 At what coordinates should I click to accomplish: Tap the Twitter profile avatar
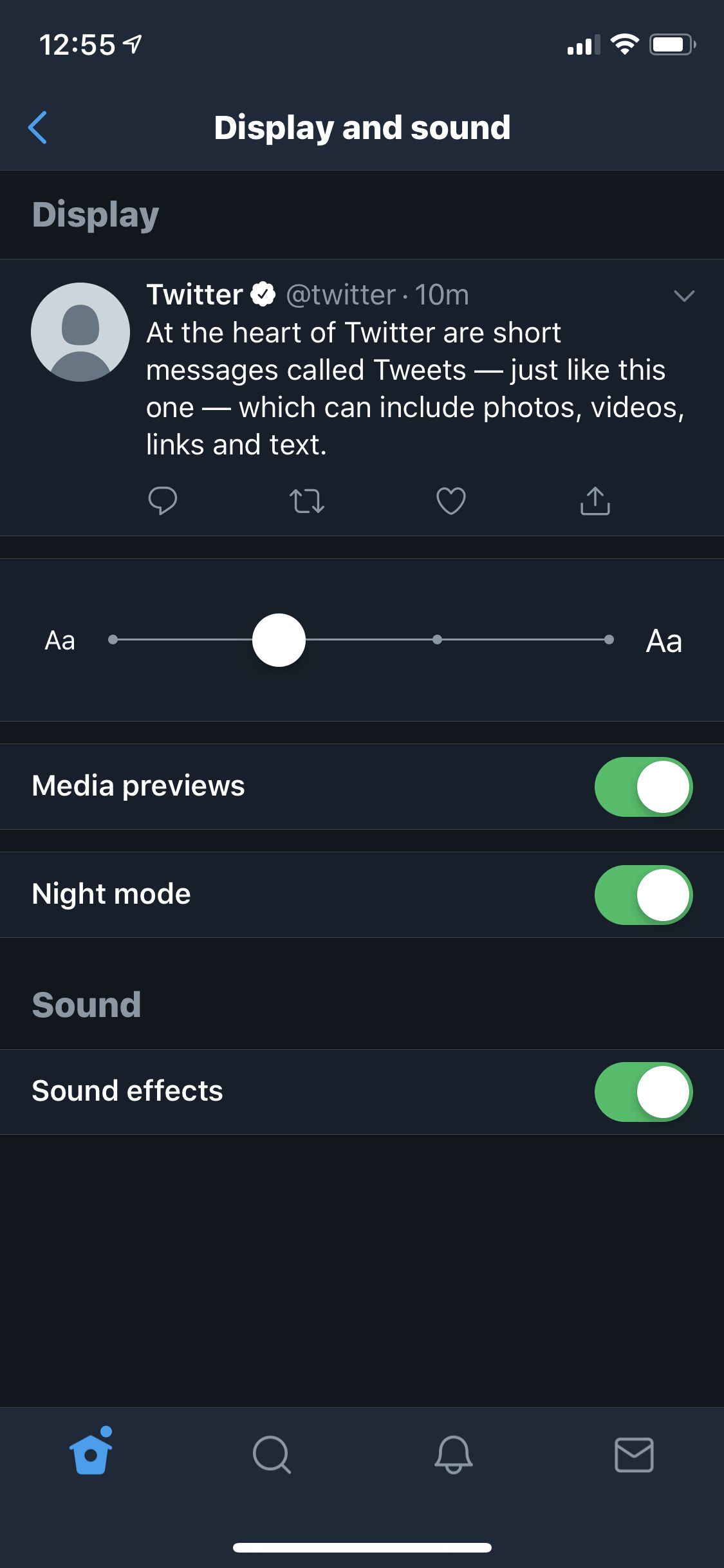[80, 332]
